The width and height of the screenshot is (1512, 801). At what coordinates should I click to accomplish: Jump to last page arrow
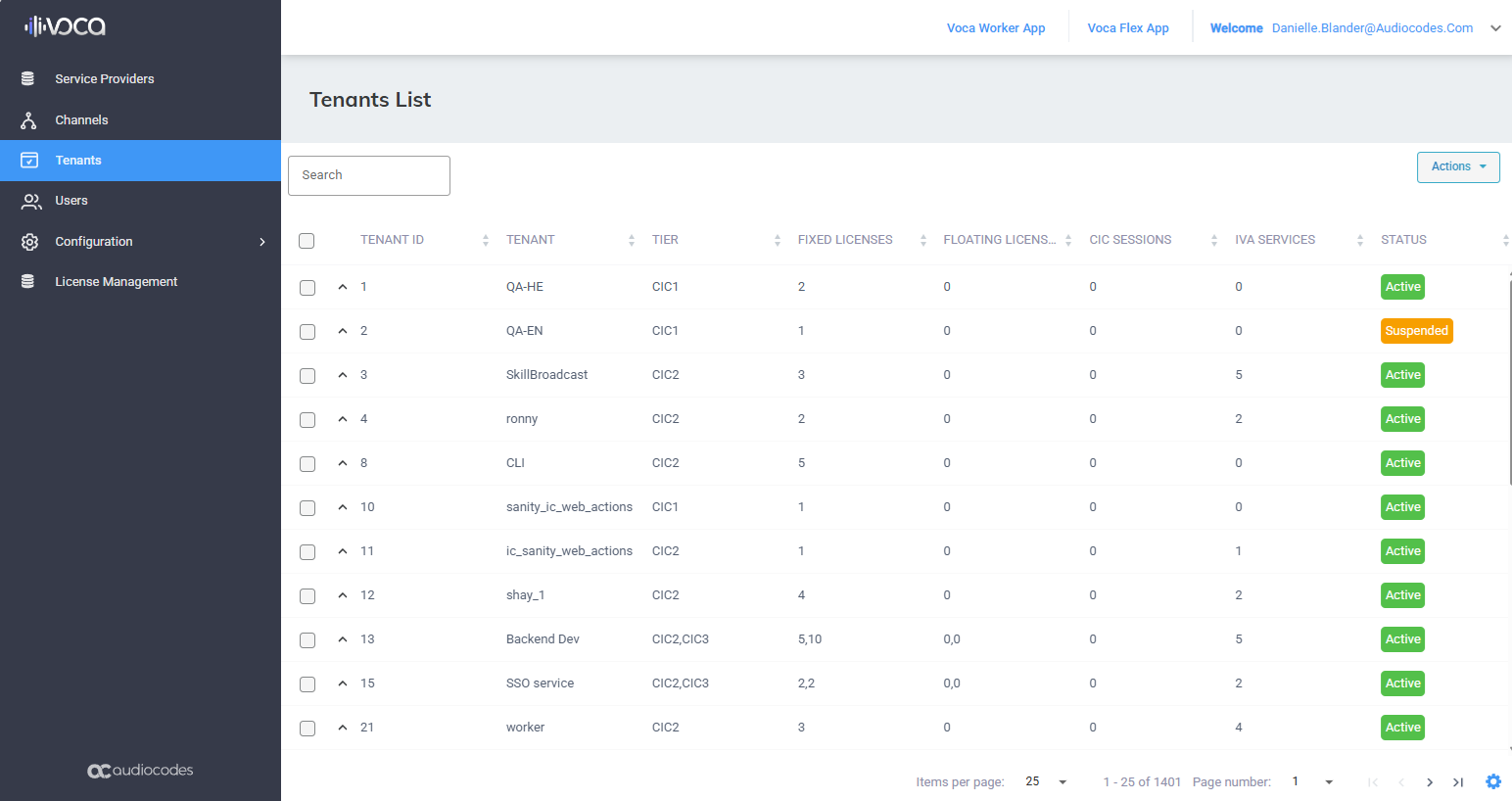[1458, 781]
